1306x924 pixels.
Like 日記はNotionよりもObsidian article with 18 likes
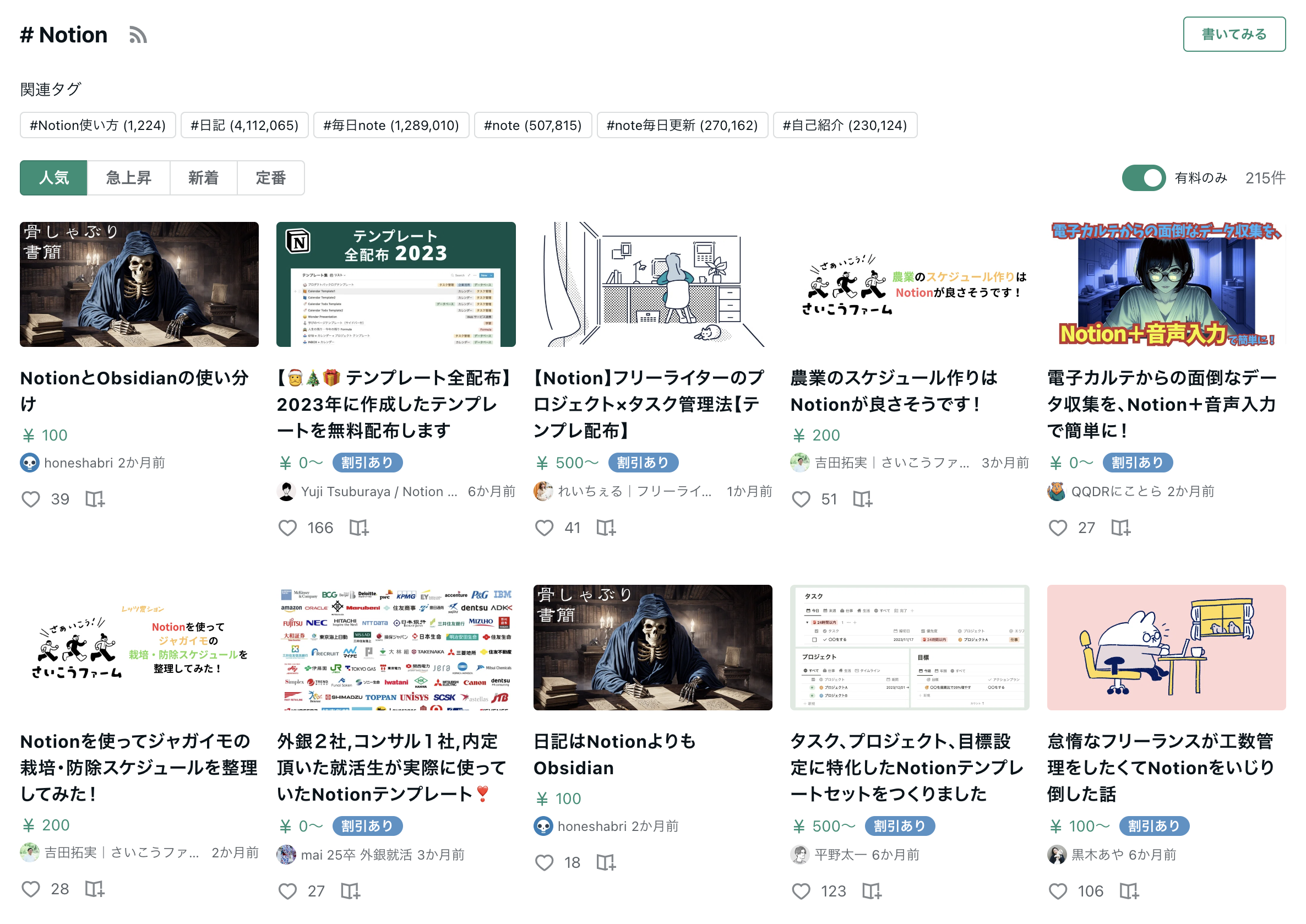click(544, 862)
